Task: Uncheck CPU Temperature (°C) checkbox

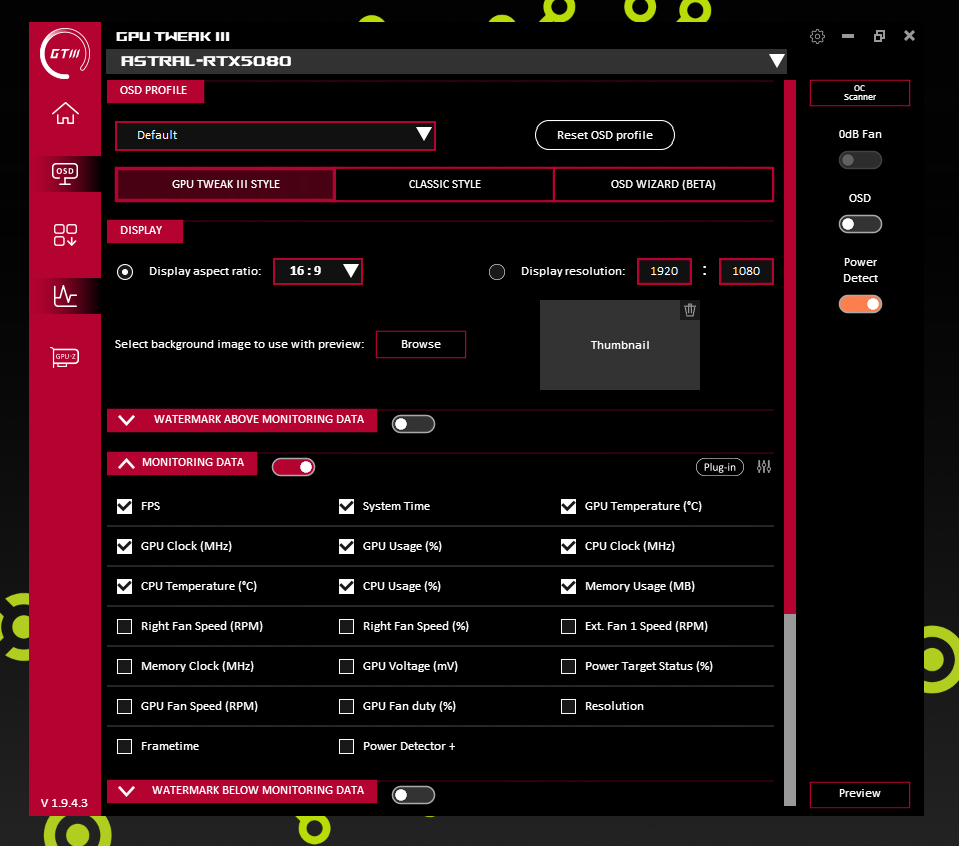Action: 125,587
